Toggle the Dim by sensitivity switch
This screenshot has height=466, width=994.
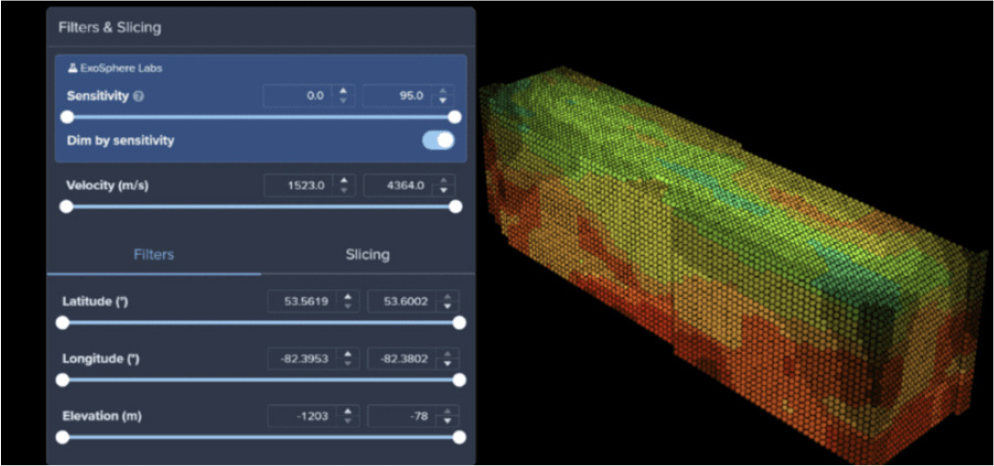[438, 141]
